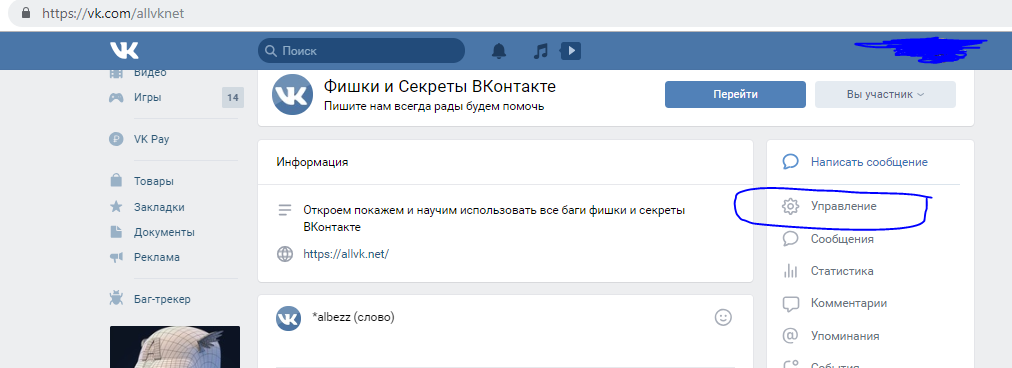Viewport: 1012px width, 368px height.
Task: Click the VK Pay ruble icon
Action: 116,139
